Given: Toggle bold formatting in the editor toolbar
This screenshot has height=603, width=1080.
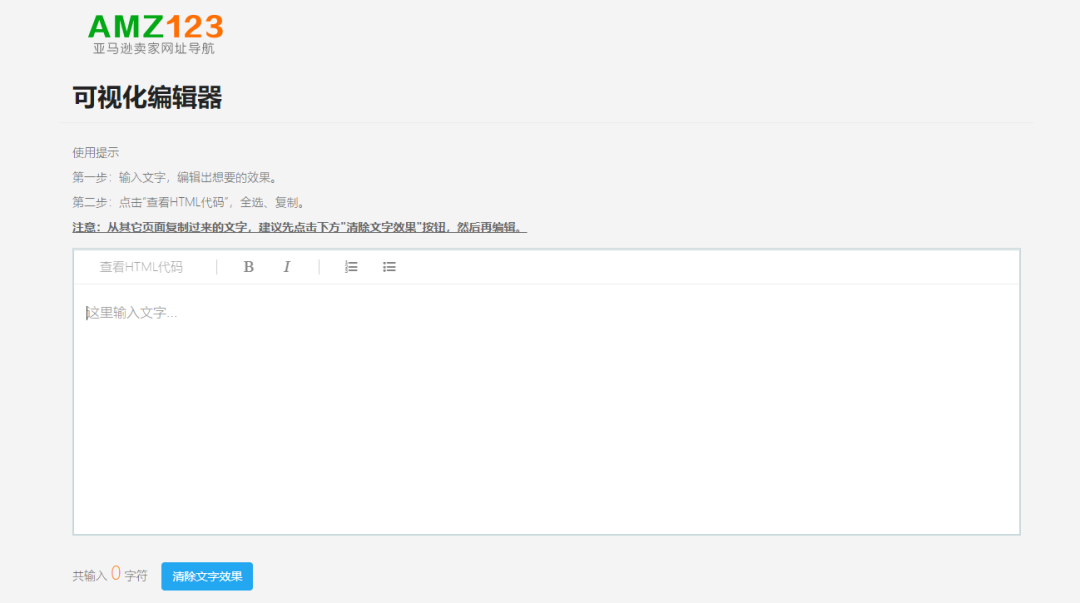Looking at the screenshot, I should tap(249, 267).
